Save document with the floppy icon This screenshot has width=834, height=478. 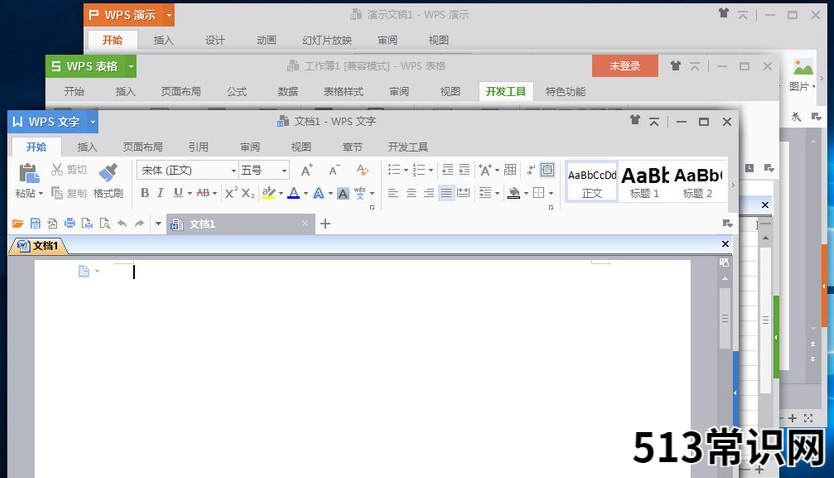tap(35, 224)
